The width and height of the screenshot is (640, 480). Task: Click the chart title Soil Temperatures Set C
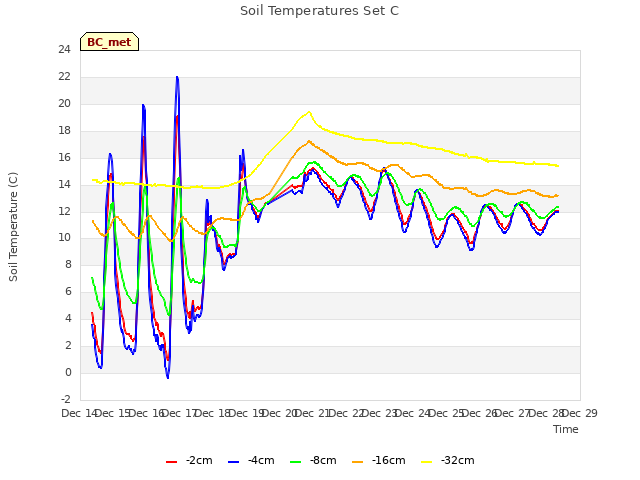pyautogui.click(x=319, y=11)
